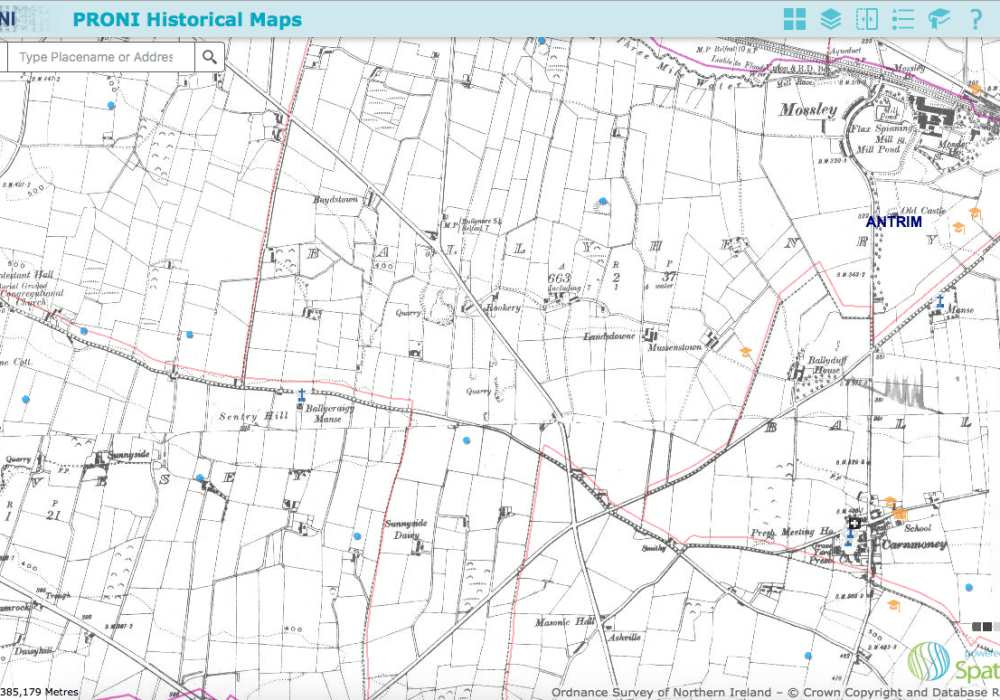Open the map layers stack icon
The width and height of the screenshot is (1000, 700).
[x=830, y=19]
